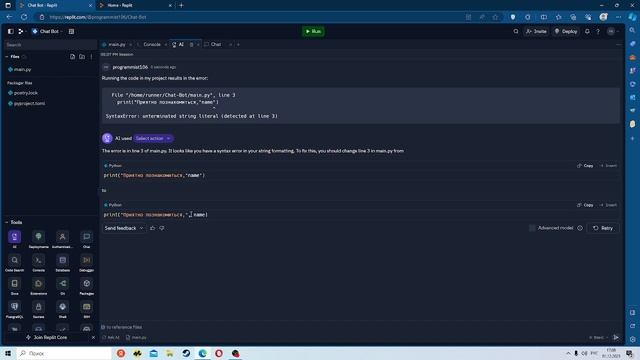Copy the second Python code block

585,205
